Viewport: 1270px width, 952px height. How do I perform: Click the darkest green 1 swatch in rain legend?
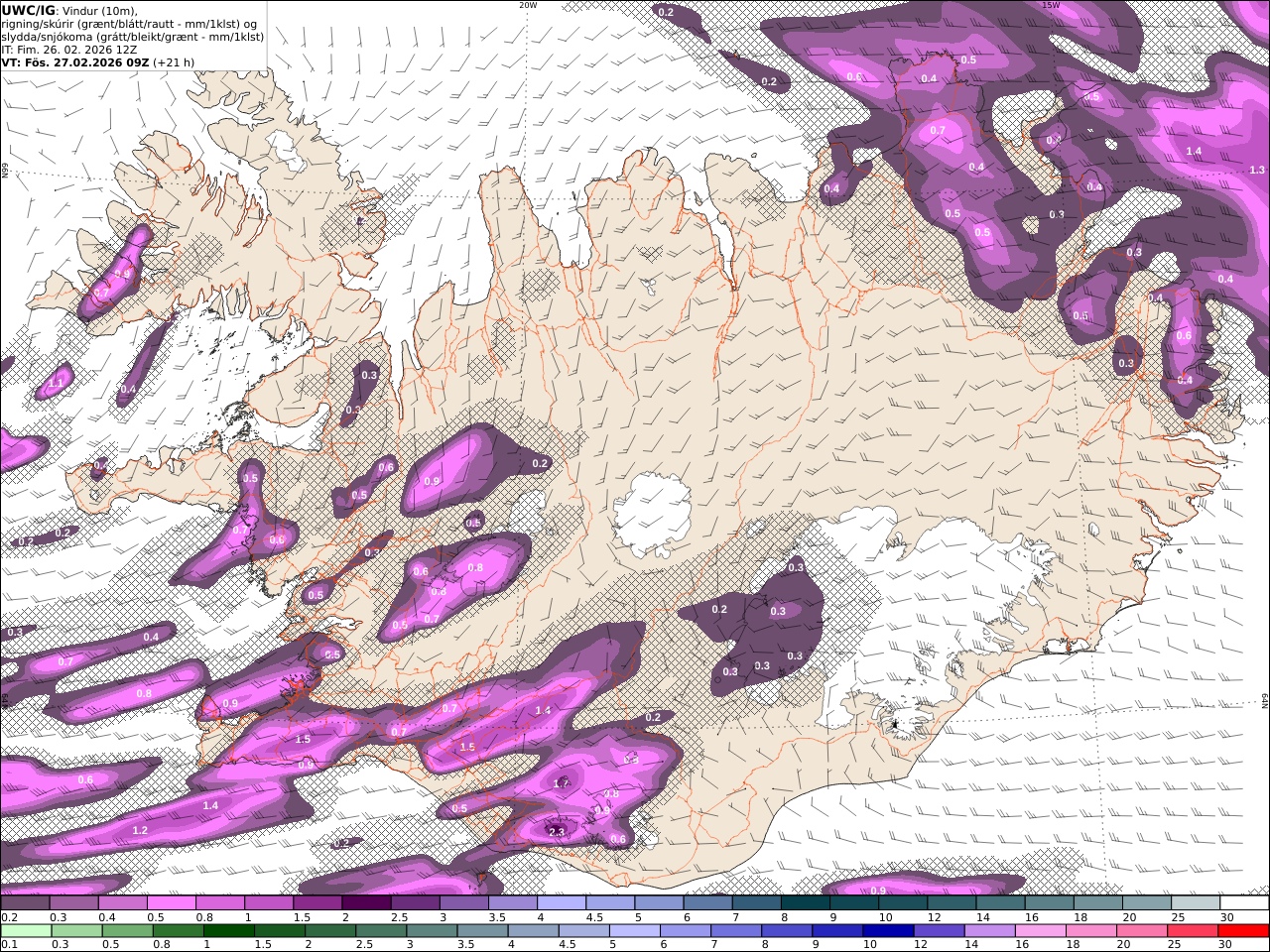[228, 931]
